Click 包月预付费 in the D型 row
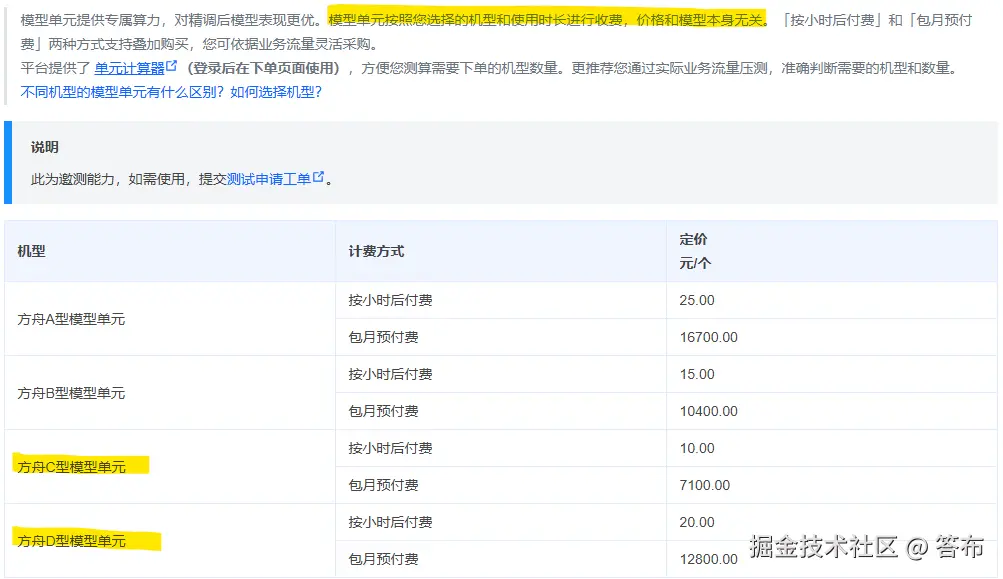The height and width of the screenshot is (579, 1003). (x=383, y=560)
